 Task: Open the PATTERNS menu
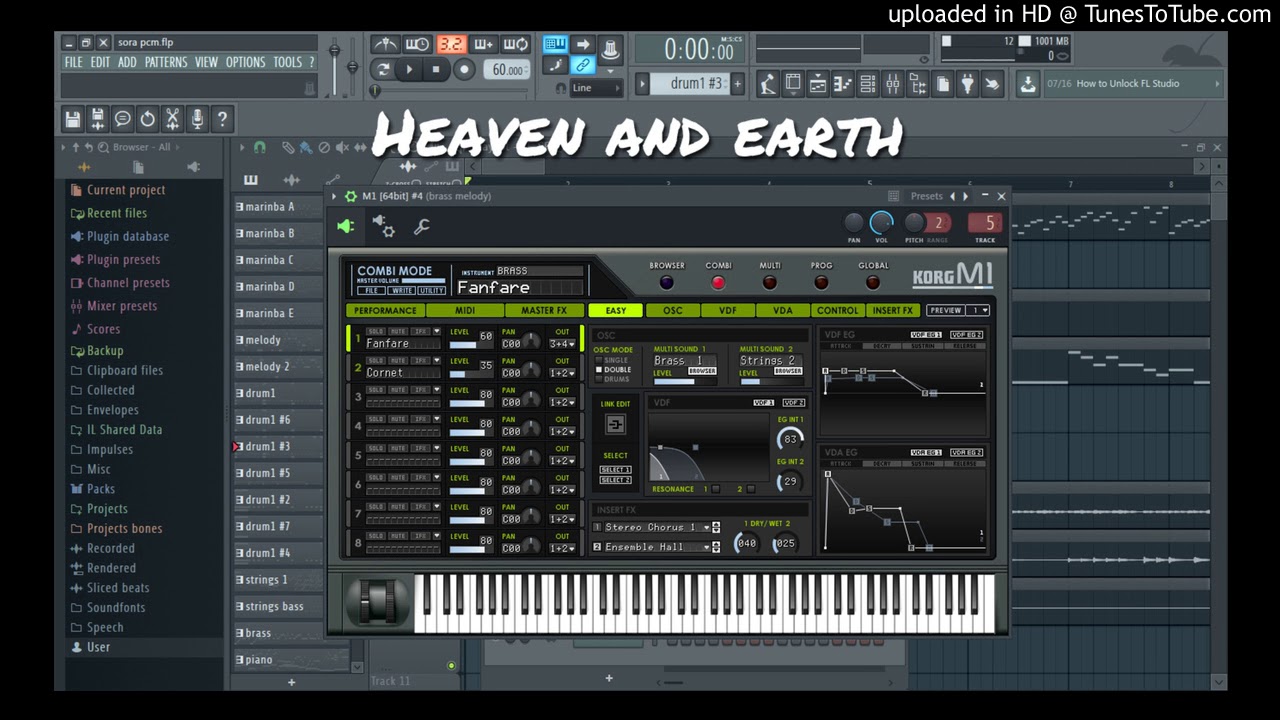click(x=166, y=62)
